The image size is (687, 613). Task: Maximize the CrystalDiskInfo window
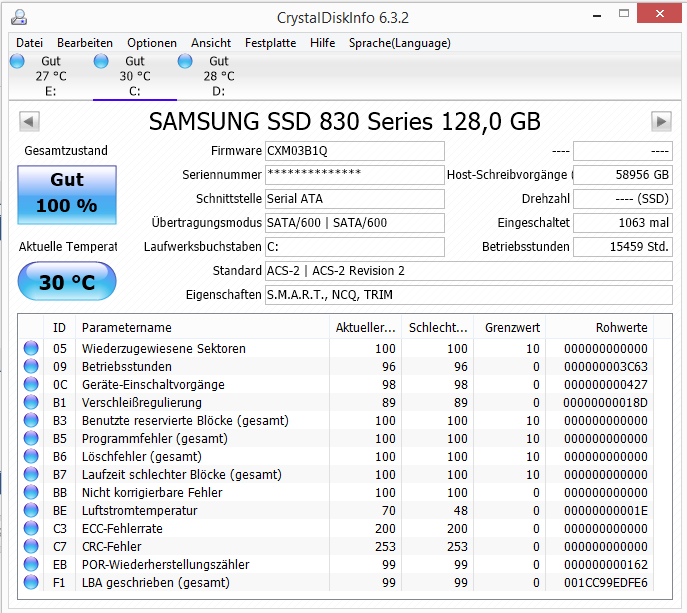[624, 14]
